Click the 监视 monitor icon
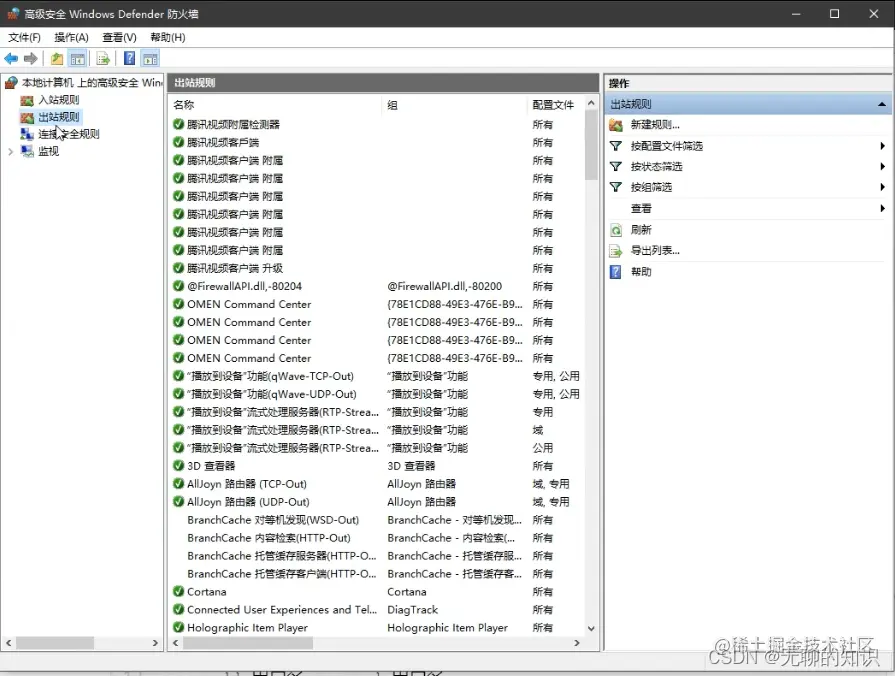 27,151
